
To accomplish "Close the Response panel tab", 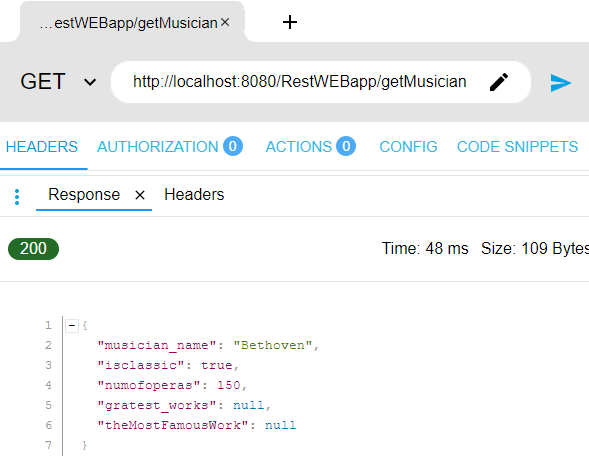I will pyautogui.click(x=140, y=195).
